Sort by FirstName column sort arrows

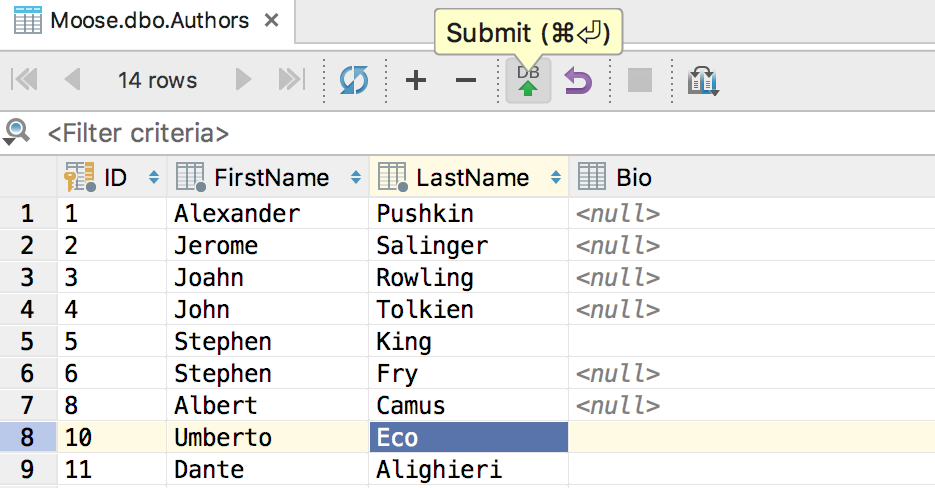(356, 177)
